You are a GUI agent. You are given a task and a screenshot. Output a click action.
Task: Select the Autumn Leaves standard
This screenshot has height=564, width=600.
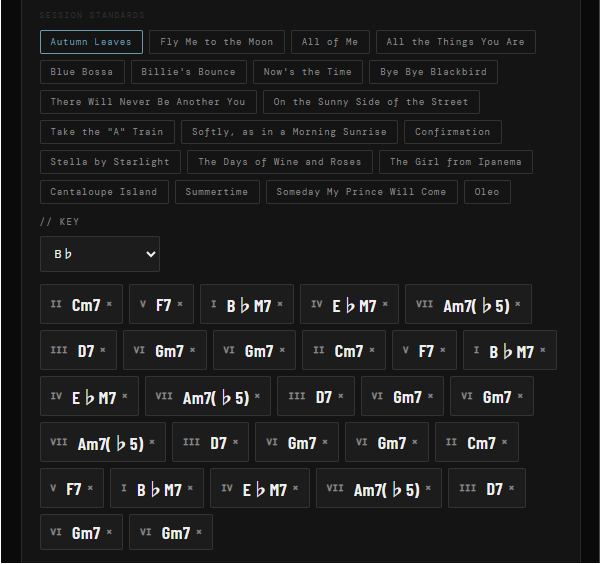point(91,42)
